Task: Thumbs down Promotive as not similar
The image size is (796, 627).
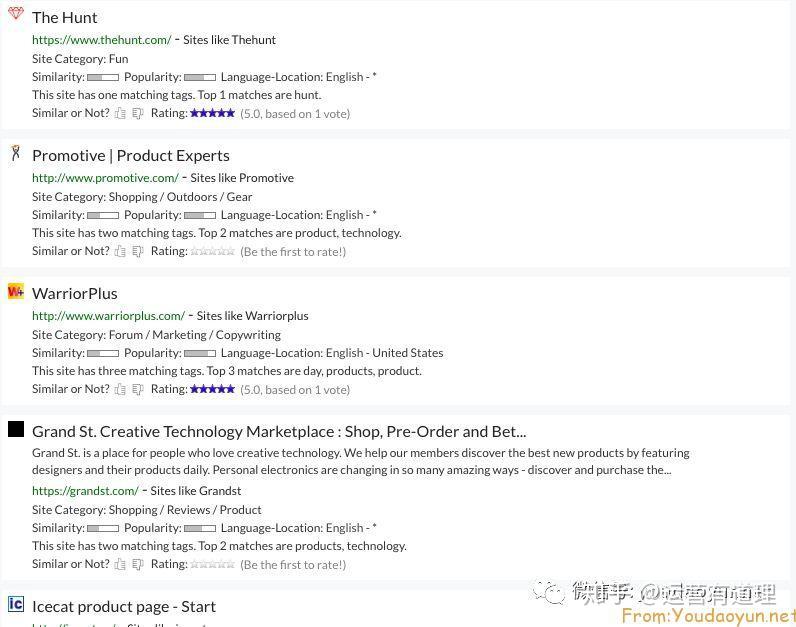Action: coord(138,251)
